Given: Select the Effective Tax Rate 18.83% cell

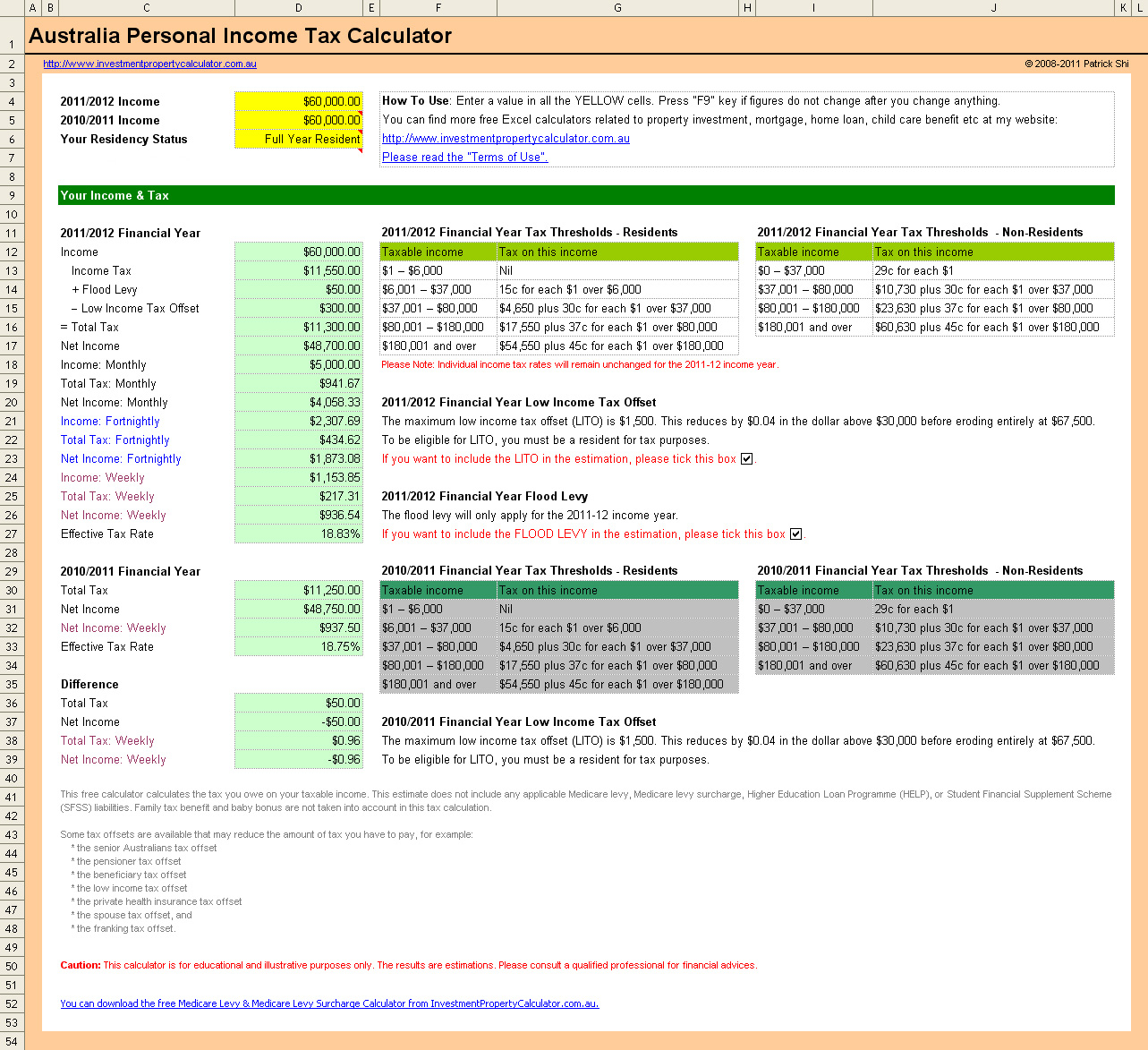Looking at the screenshot, I should tap(299, 534).
